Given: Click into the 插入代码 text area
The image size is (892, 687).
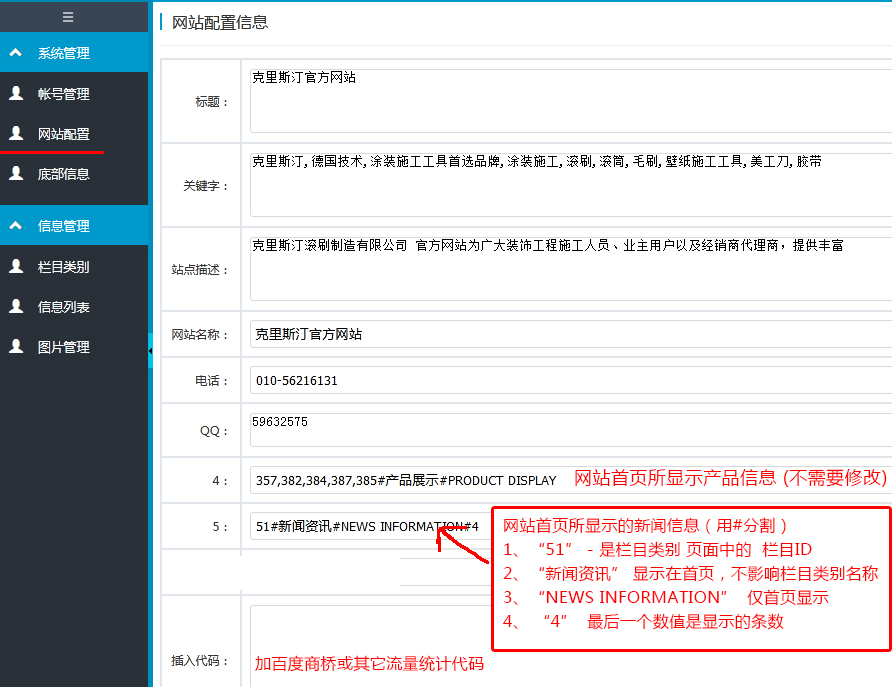Looking at the screenshot, I should 571,646.
